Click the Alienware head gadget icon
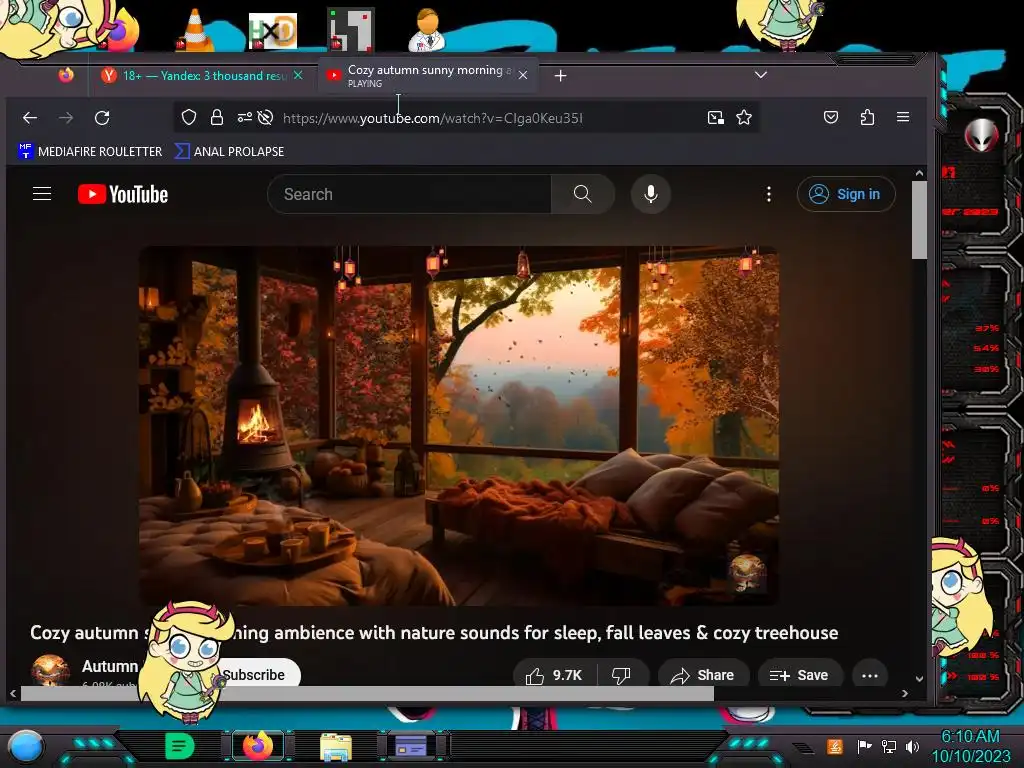 click(x=981, y=136)
